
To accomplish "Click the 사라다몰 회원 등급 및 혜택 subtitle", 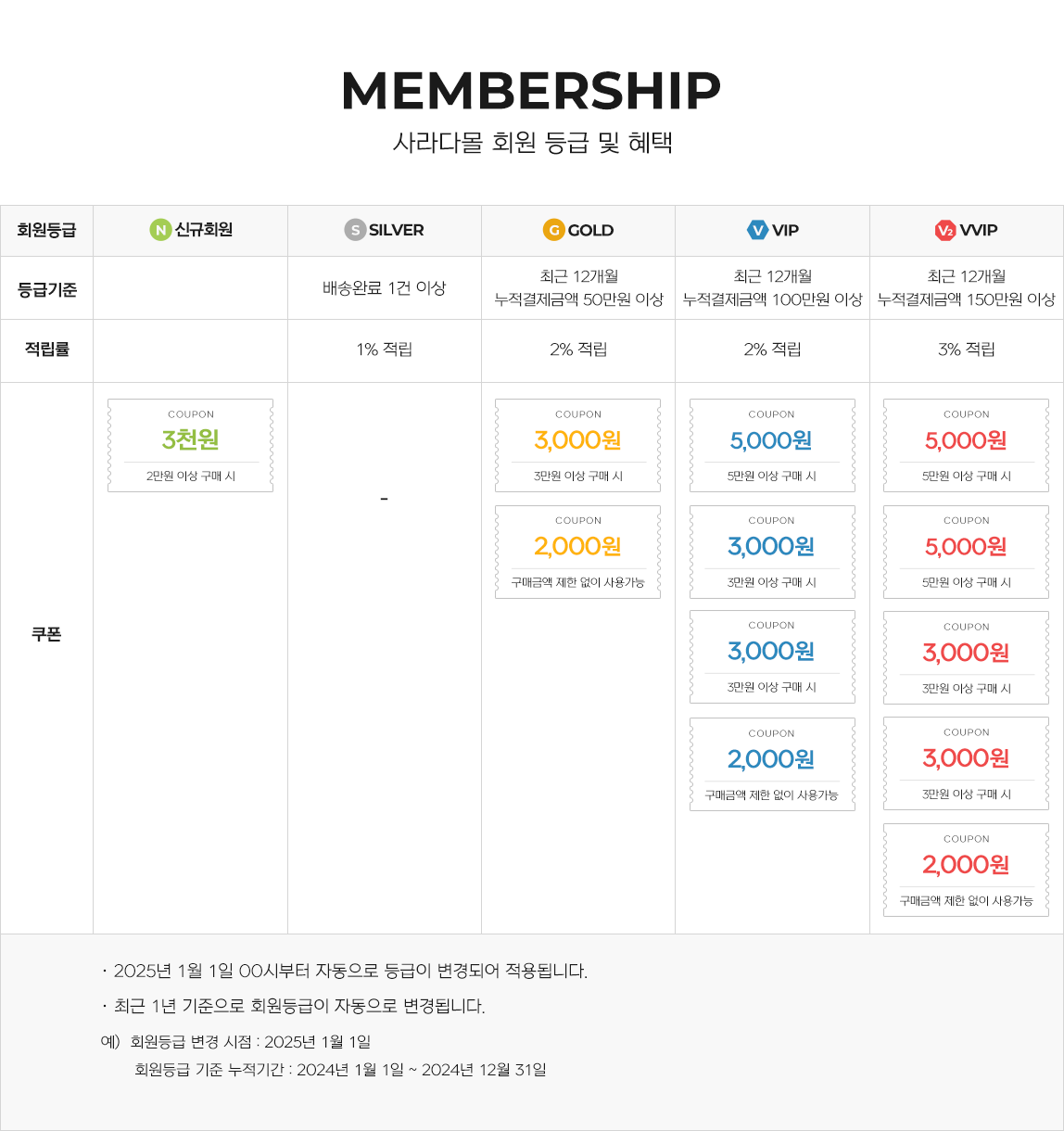I will (532, 143).
